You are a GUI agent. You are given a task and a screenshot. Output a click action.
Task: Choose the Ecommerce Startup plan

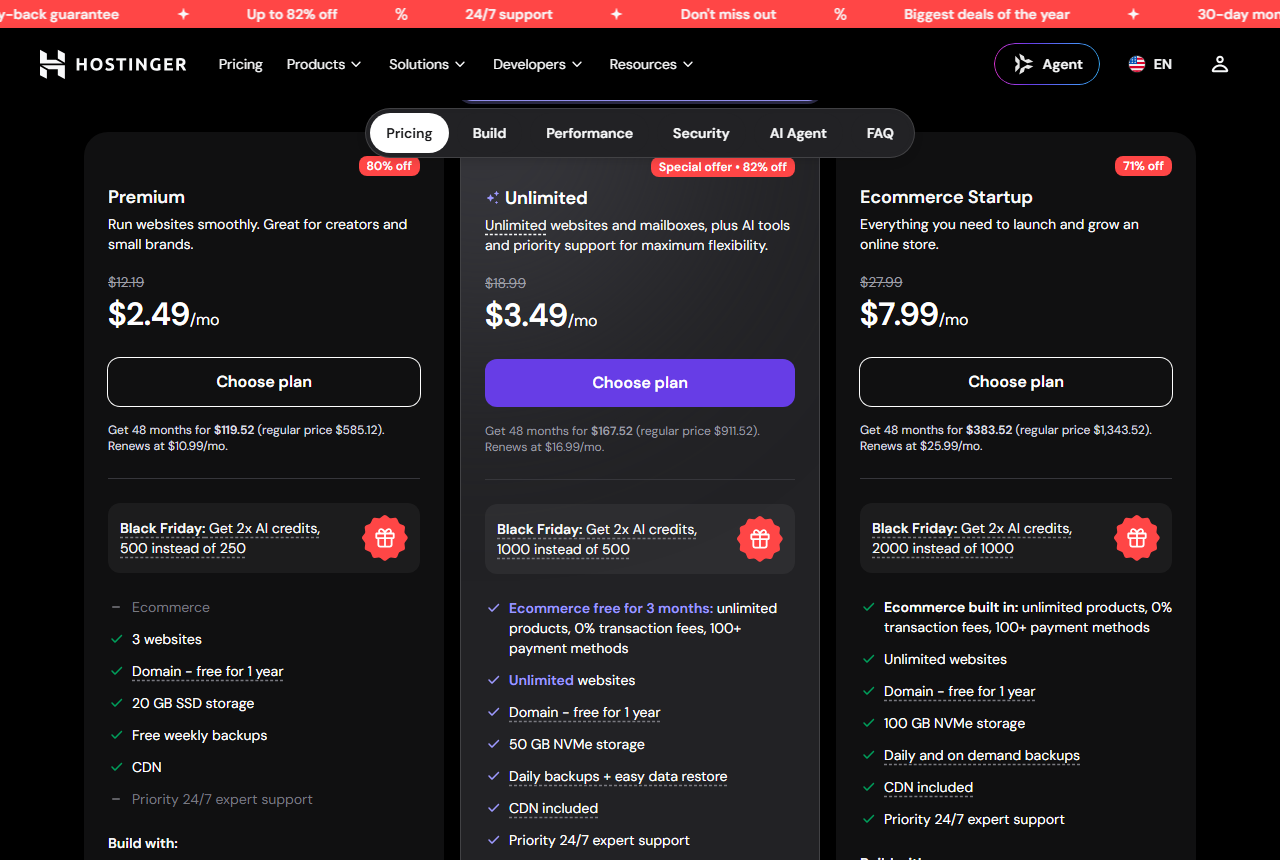1016,382
